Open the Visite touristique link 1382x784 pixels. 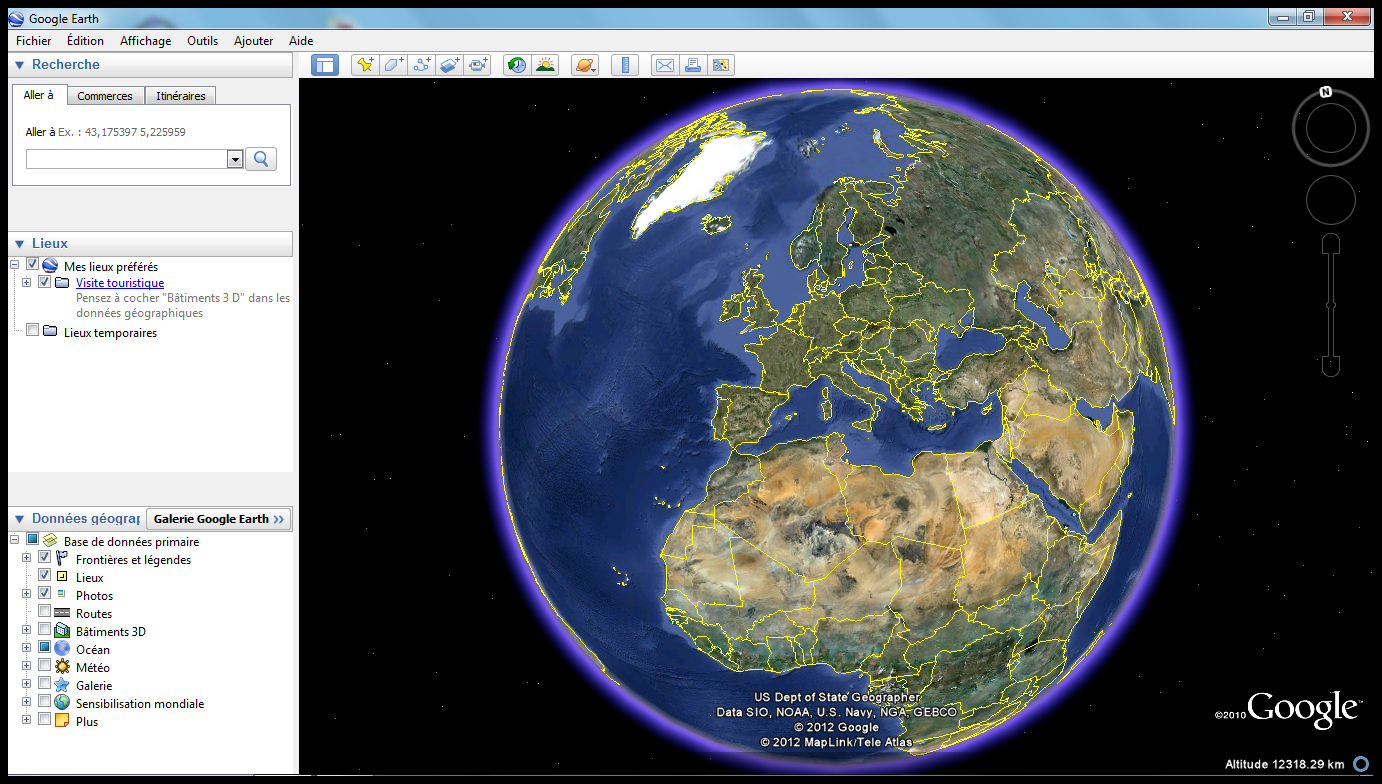[x=120, y=283]
